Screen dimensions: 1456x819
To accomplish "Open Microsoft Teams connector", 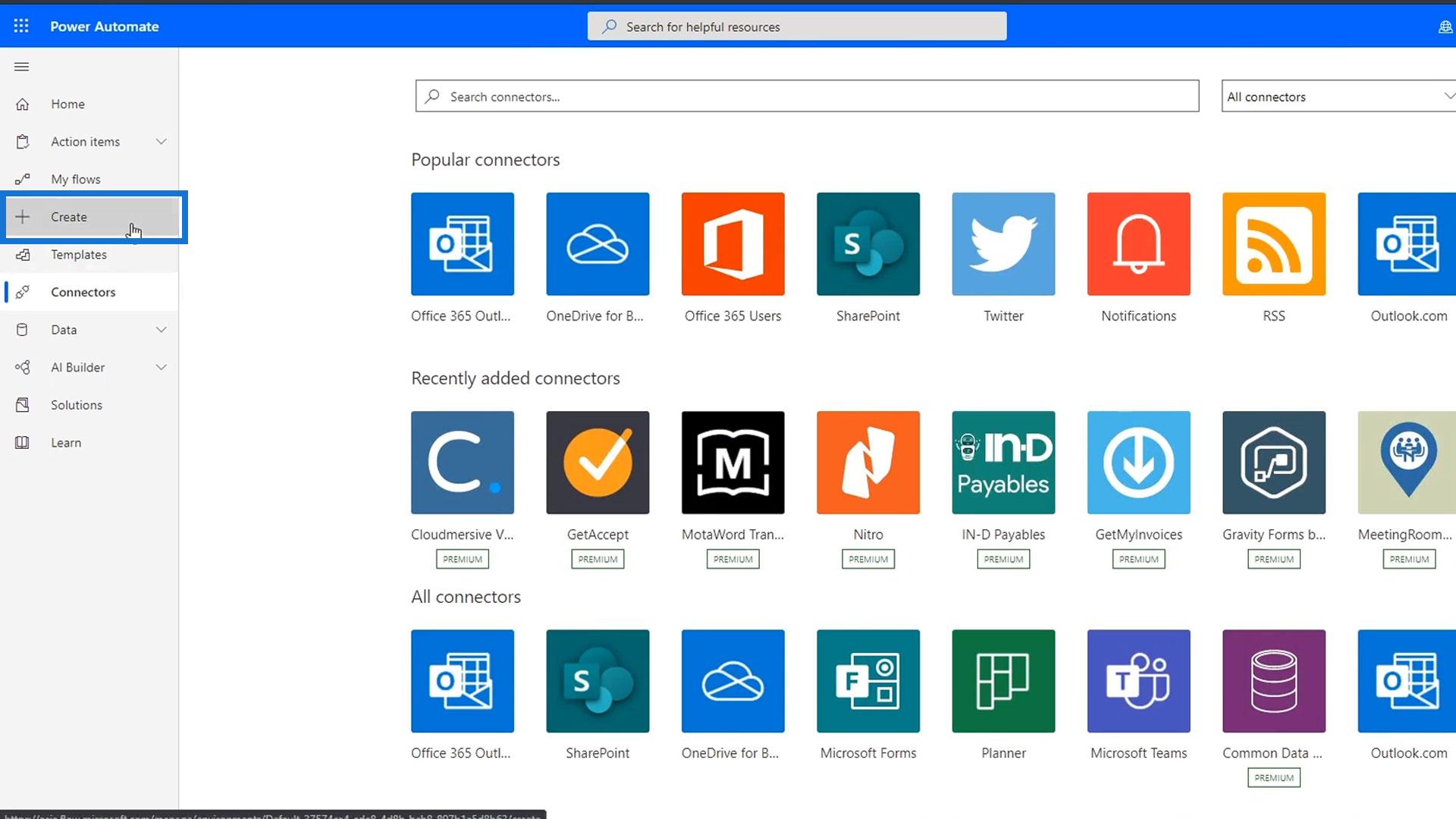I will [1138, 681].
